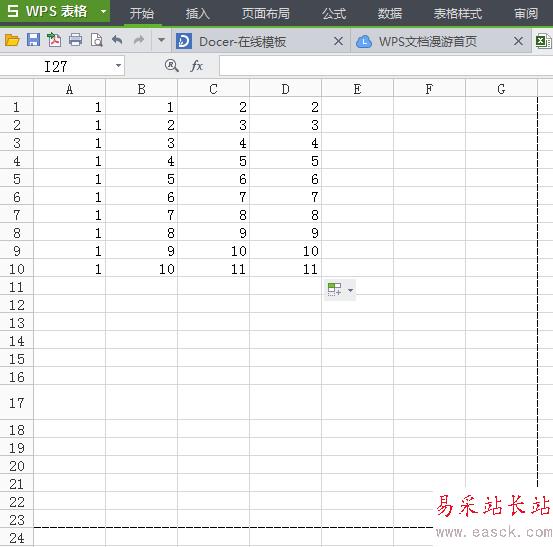This screenshot has height=547, width=553.
Task: Open the 页面布局 ribbon tab
Action: (266, 13)
